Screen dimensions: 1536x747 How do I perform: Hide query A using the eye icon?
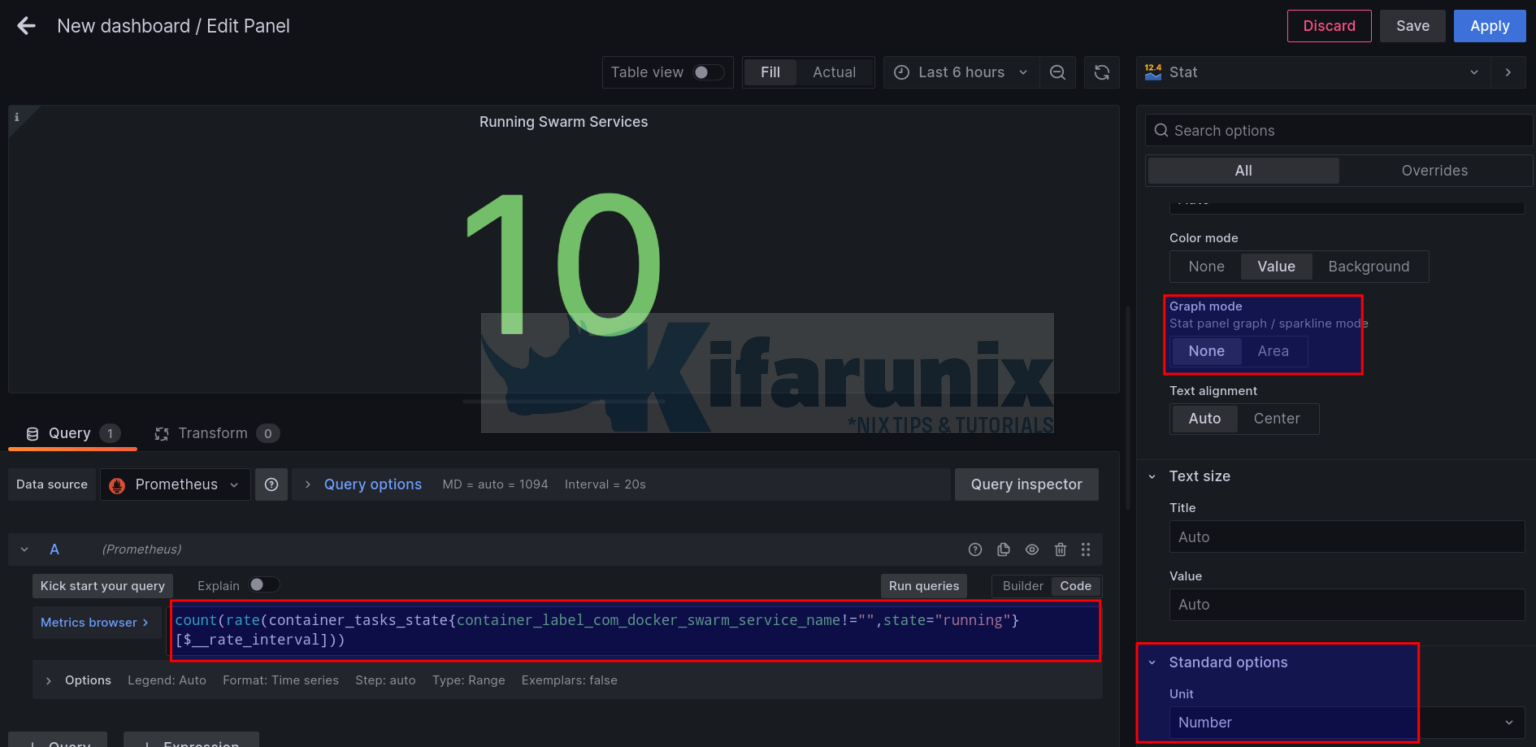click(x=1031, y=549)
